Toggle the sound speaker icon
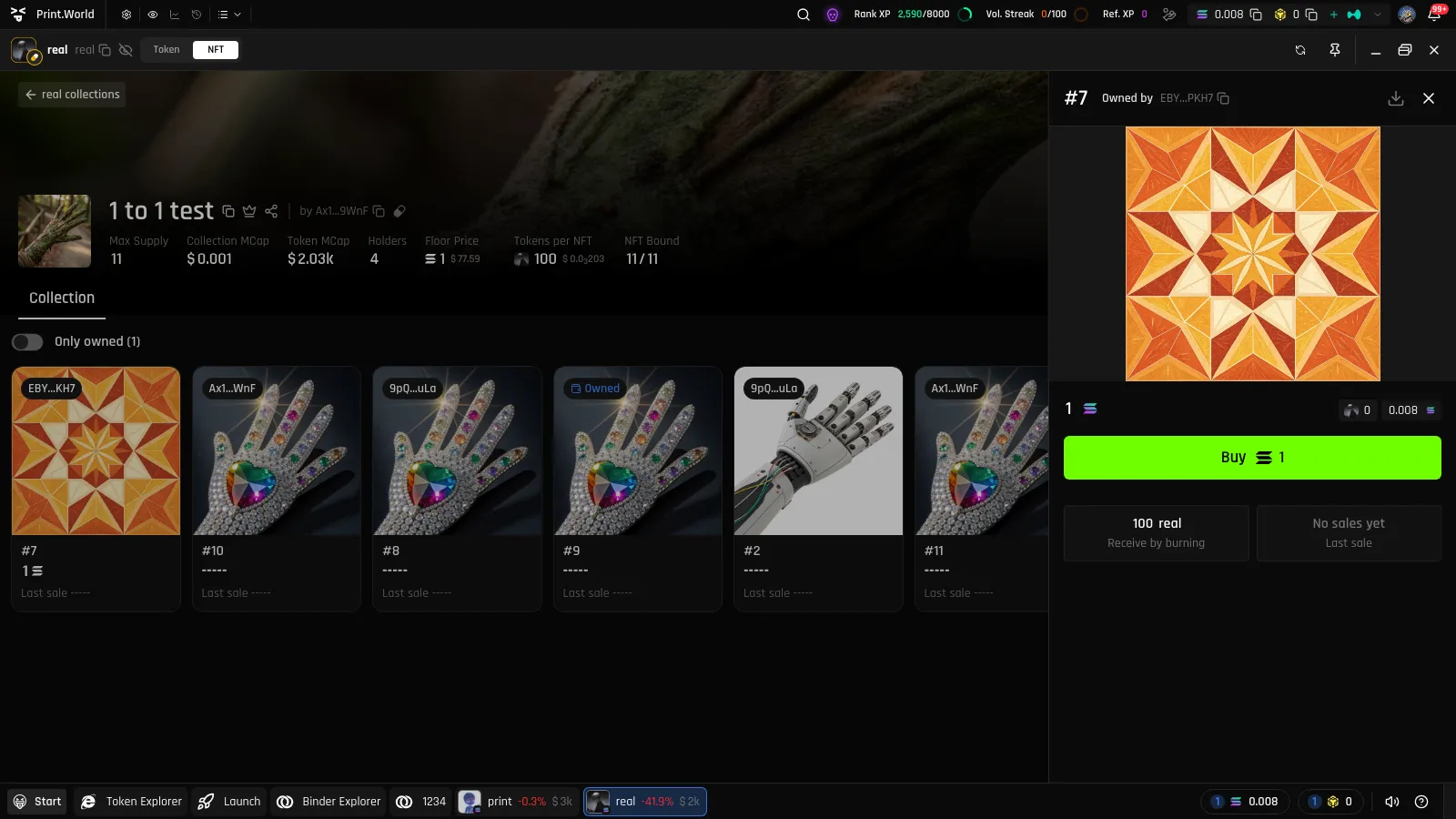Screen dimensions: 1456x819 tap(1392, 802)
